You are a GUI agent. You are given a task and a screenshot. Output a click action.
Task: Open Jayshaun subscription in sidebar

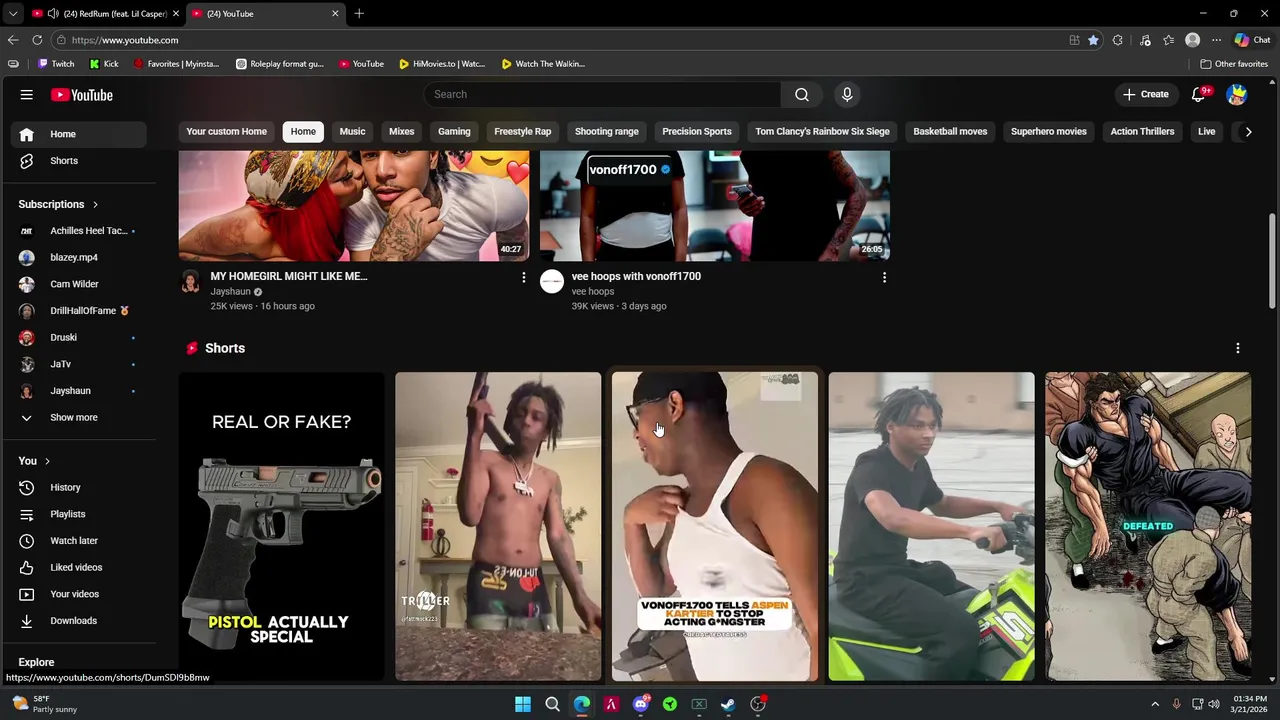(77, 391)
